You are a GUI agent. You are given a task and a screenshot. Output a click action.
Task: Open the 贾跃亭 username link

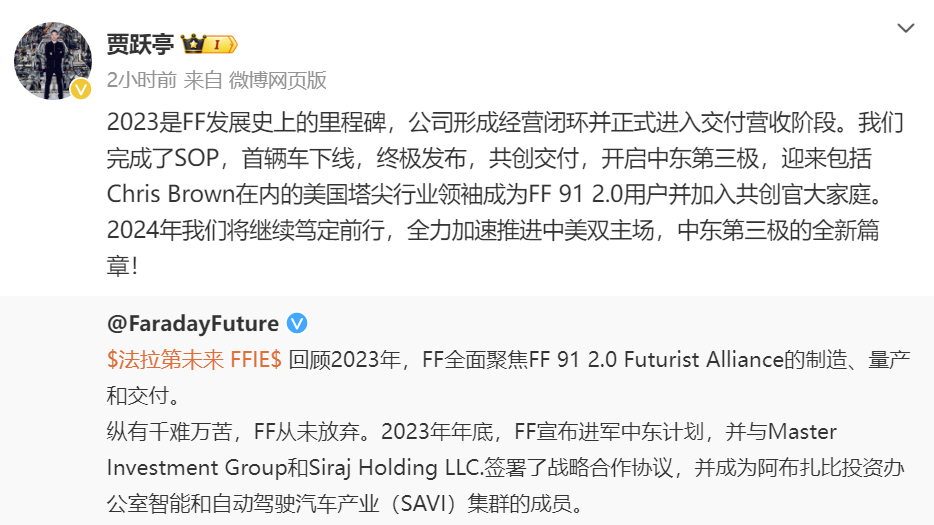[141, 44]
